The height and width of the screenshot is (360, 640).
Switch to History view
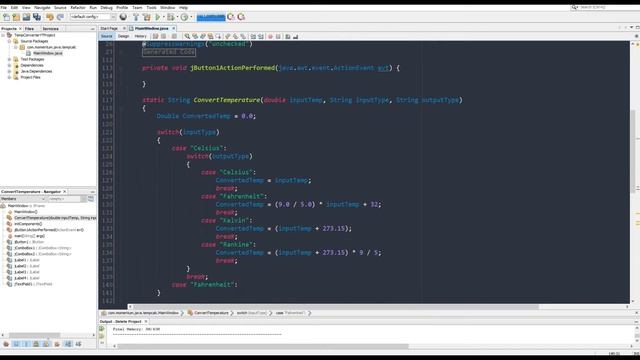pos(140,36)
